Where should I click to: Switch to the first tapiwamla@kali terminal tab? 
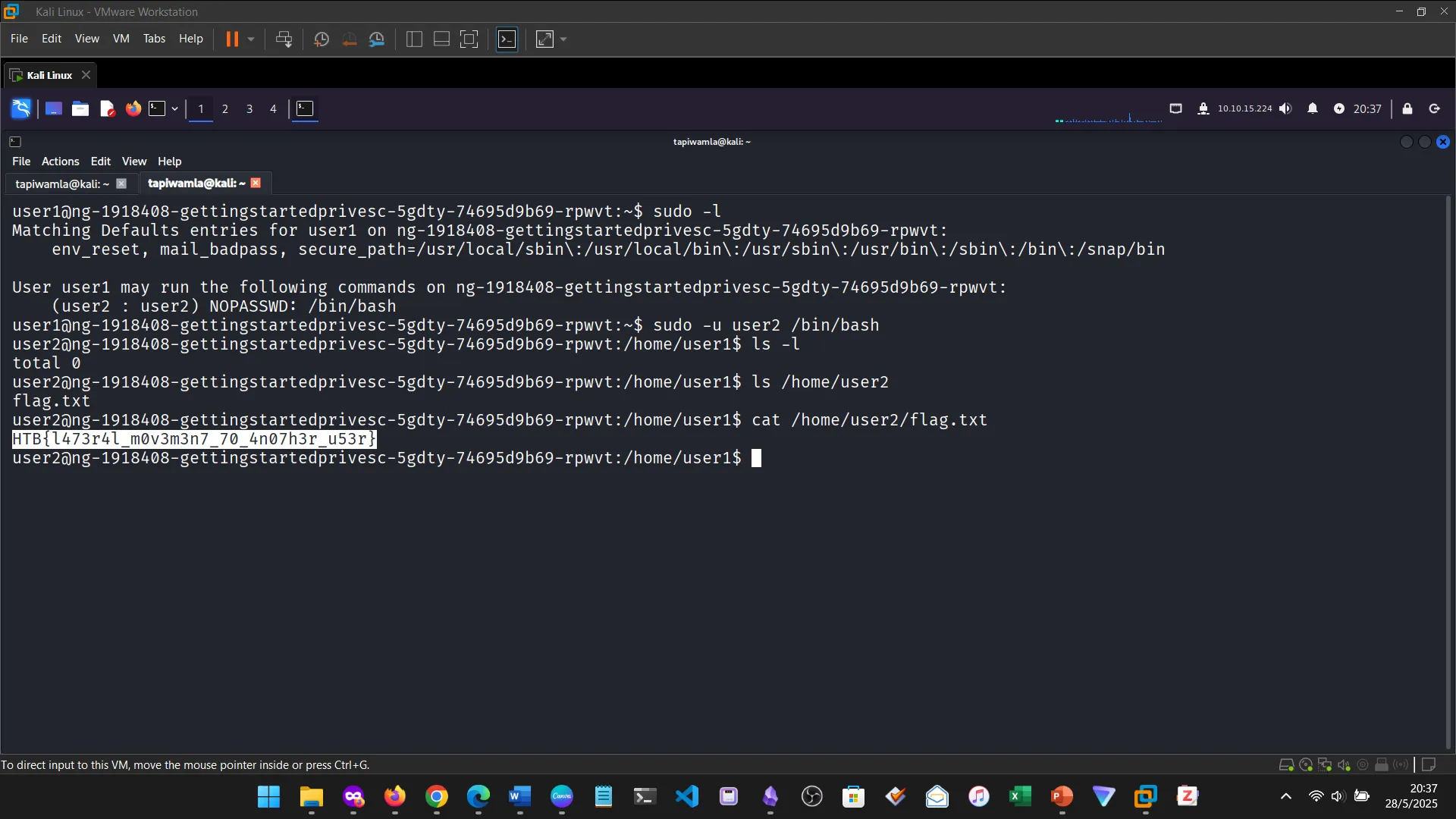(61, 184)
